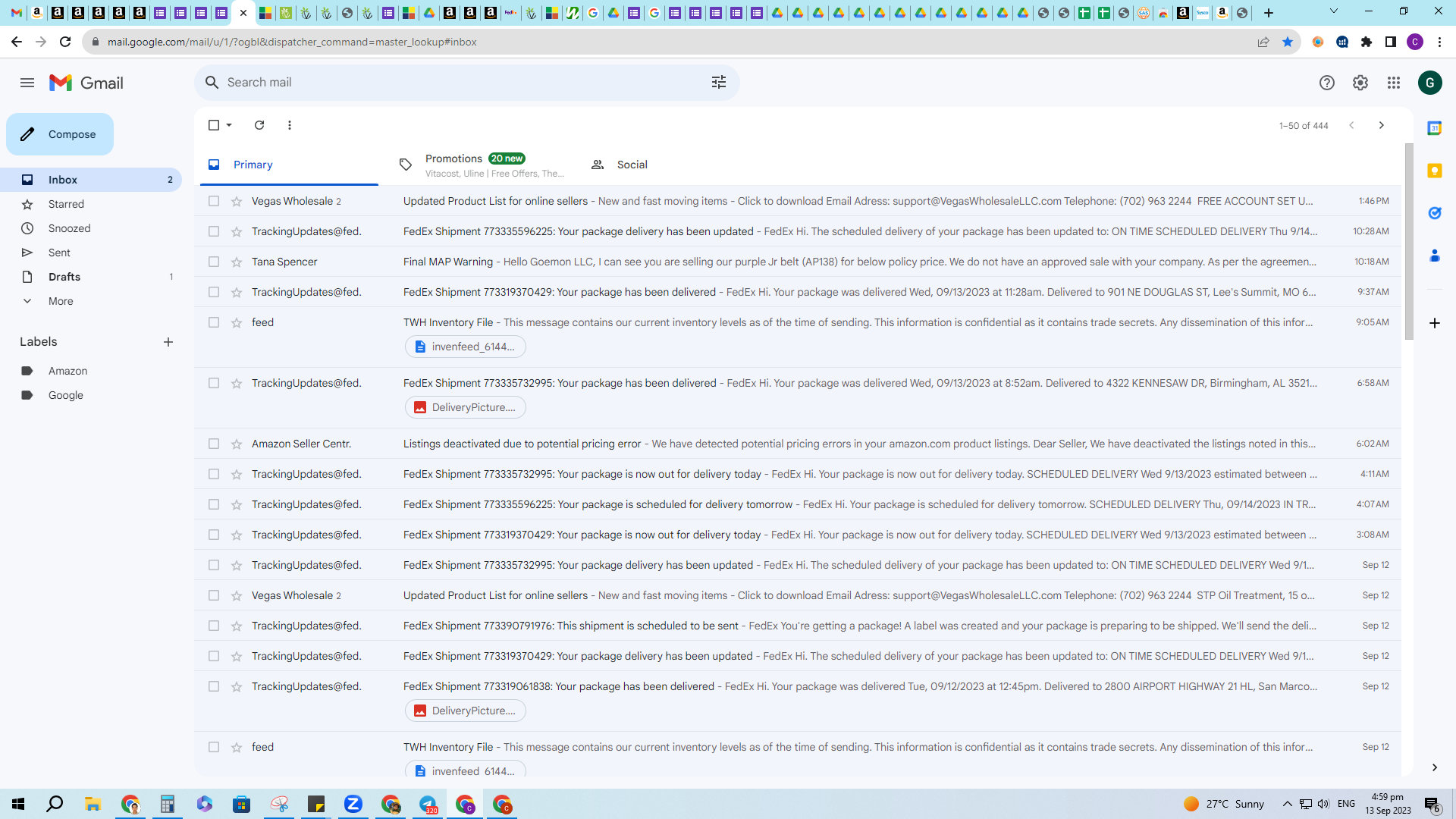The width and height of the screenshot is (1456, 819).
Task: Click the inbox vertical scrollbar
Action: [x=1409, y=241]
